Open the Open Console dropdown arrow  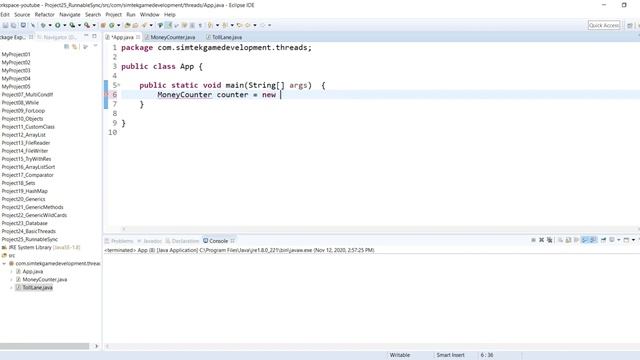(x=633, y=240)
